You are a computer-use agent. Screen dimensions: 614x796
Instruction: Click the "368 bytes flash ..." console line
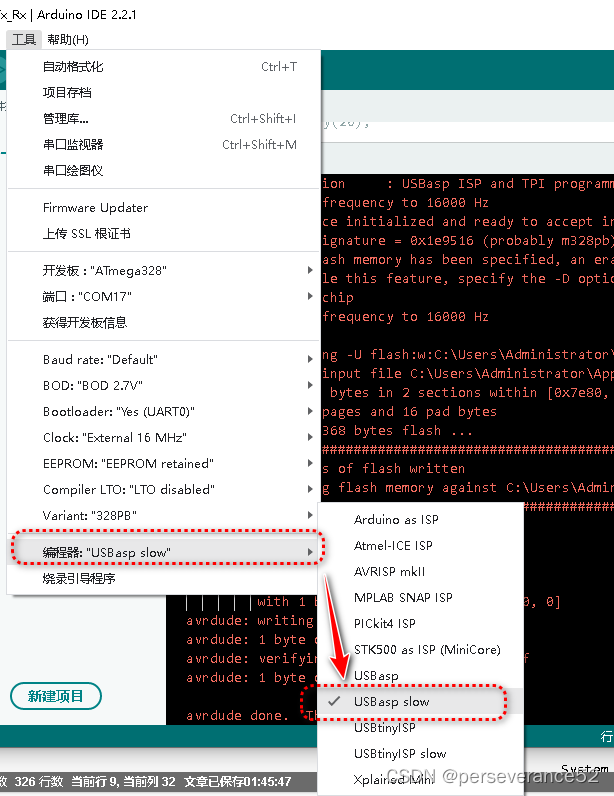point(397,430)
